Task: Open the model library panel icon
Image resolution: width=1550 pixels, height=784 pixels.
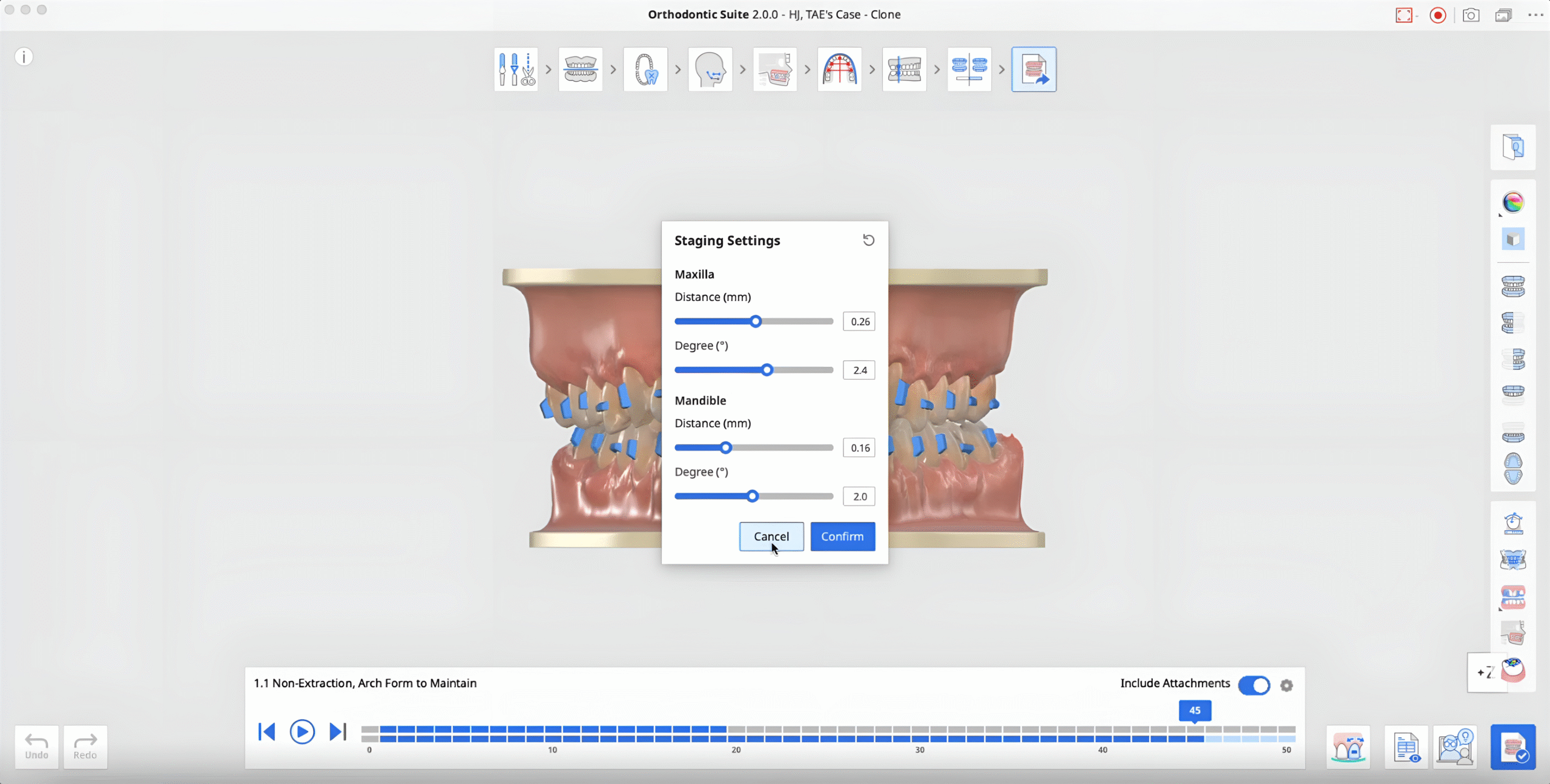Action: (x=1513, y=147)
